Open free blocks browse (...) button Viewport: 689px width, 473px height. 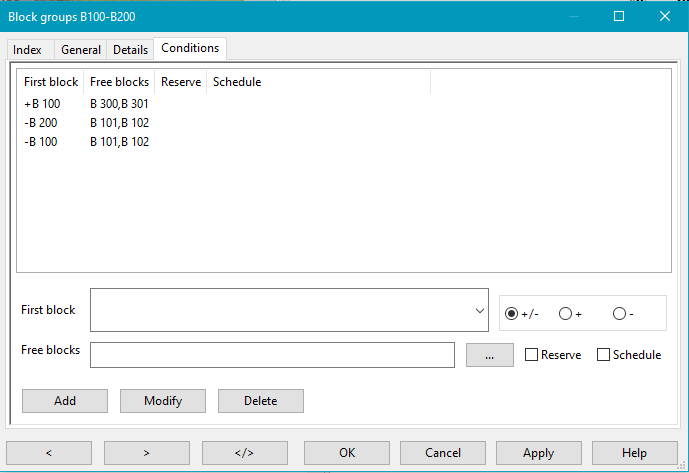point(489,355)
